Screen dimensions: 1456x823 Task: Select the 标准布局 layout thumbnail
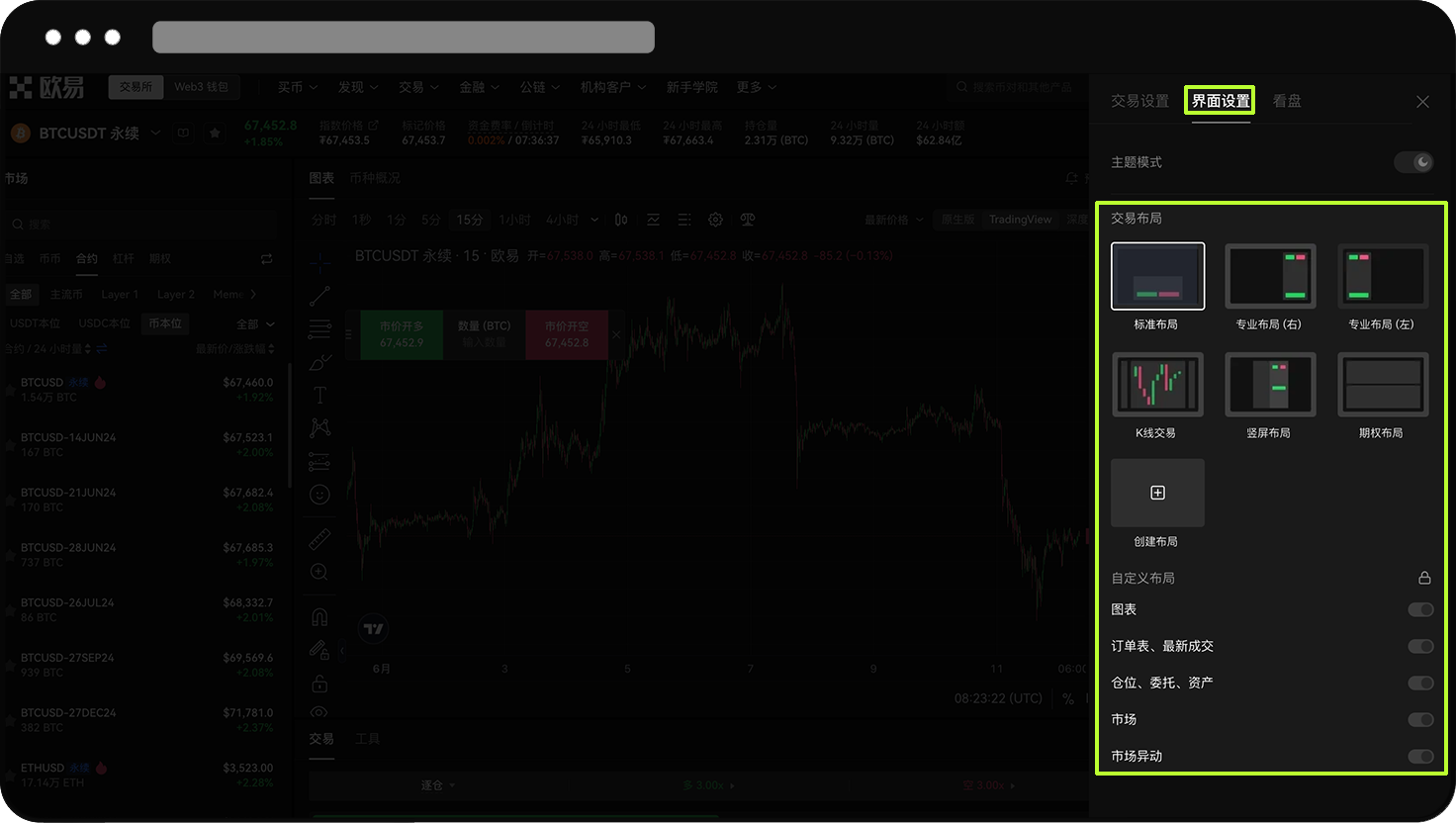pos(1157,277)
